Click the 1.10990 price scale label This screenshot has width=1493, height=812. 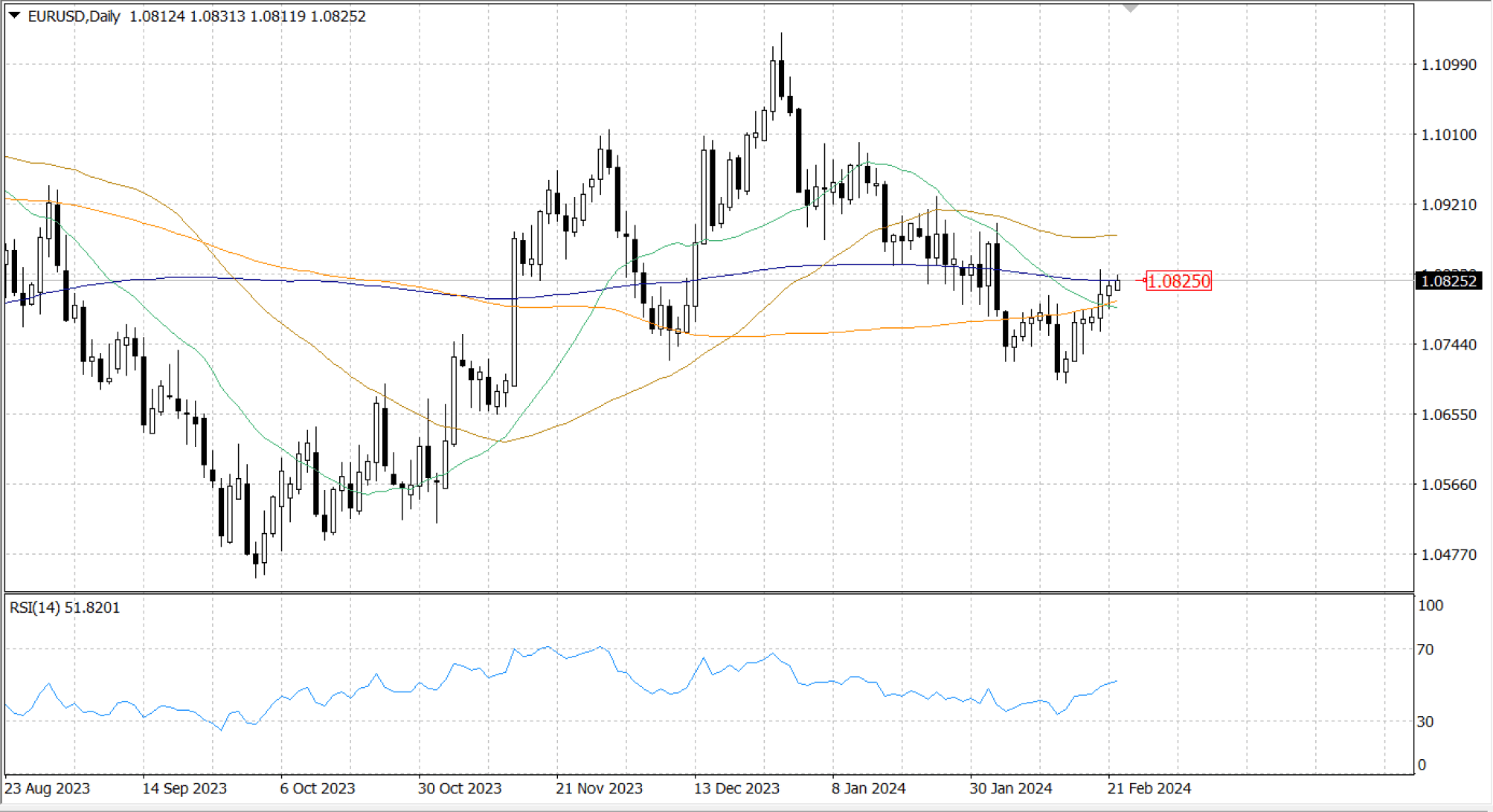pos(1448,65)
